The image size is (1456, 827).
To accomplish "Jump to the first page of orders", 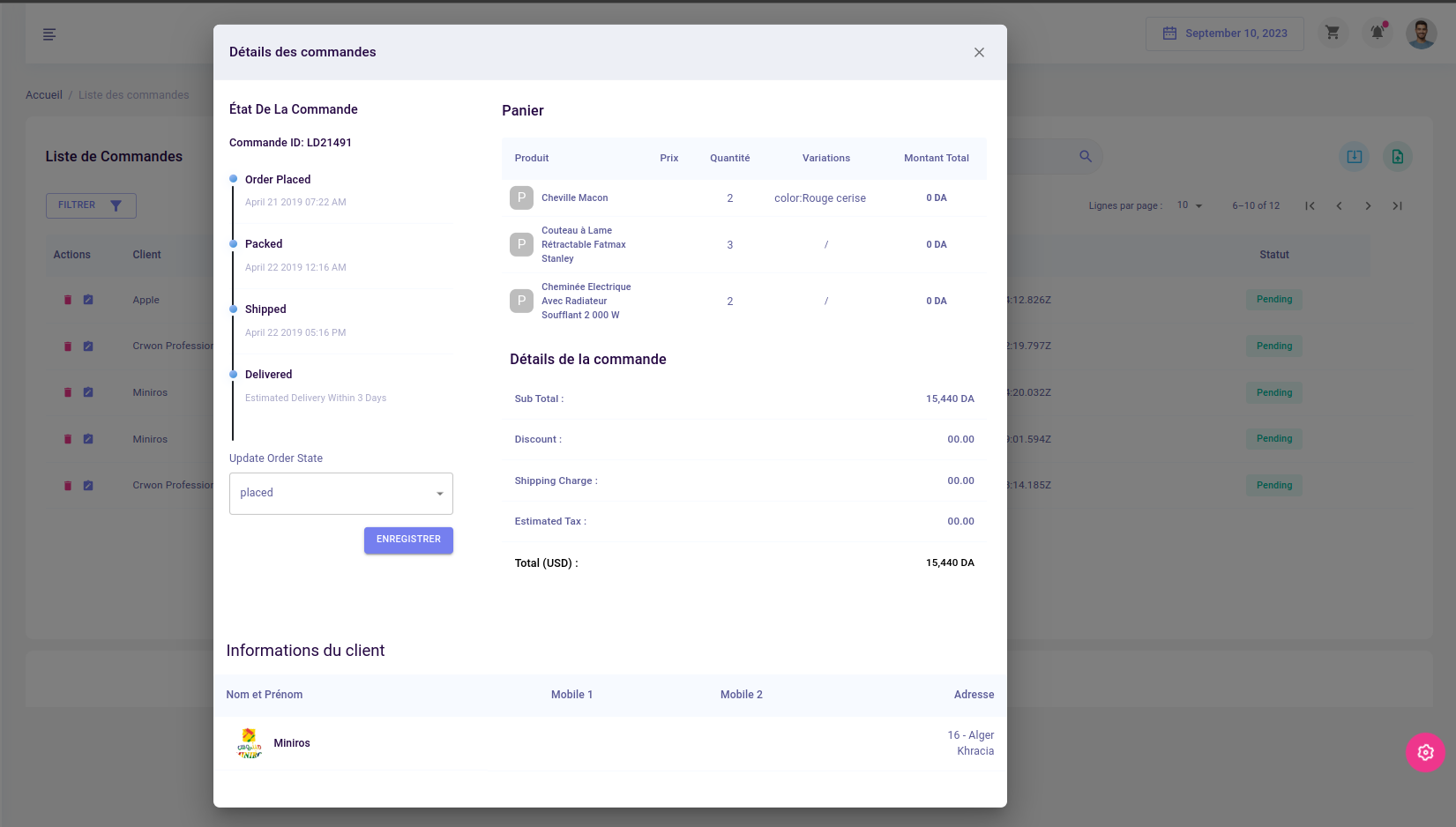I will click(x=1310, y=205).
